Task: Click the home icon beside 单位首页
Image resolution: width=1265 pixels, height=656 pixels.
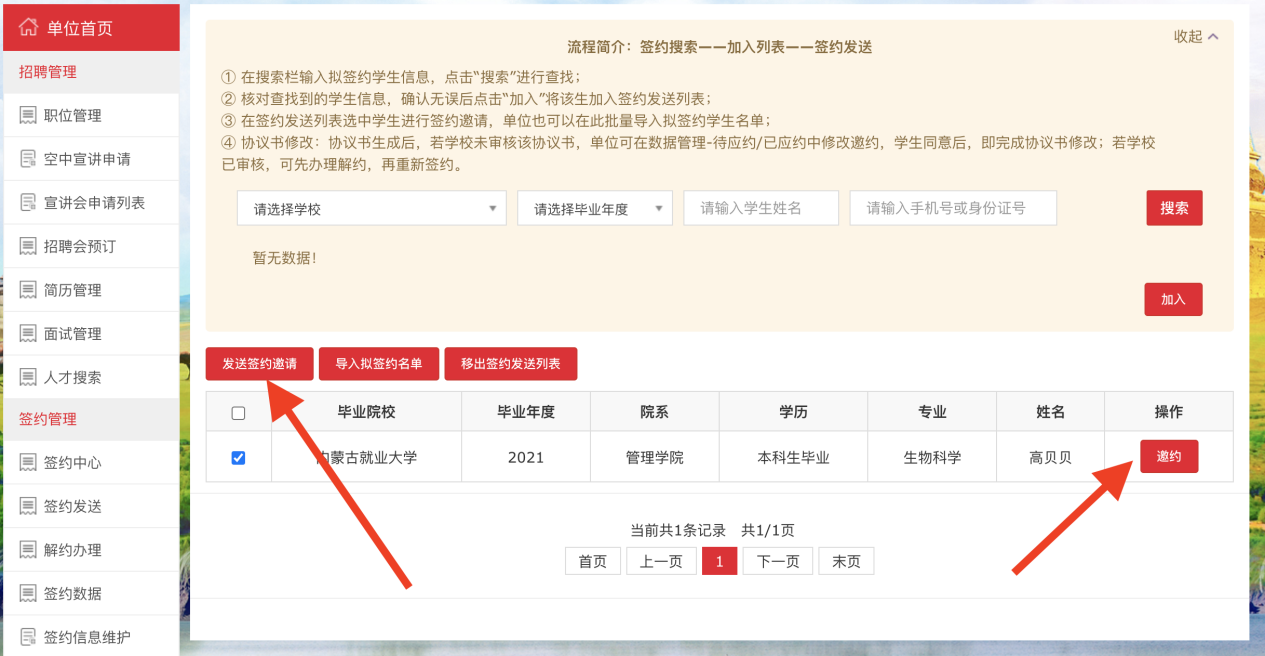Action: [29, 27]
